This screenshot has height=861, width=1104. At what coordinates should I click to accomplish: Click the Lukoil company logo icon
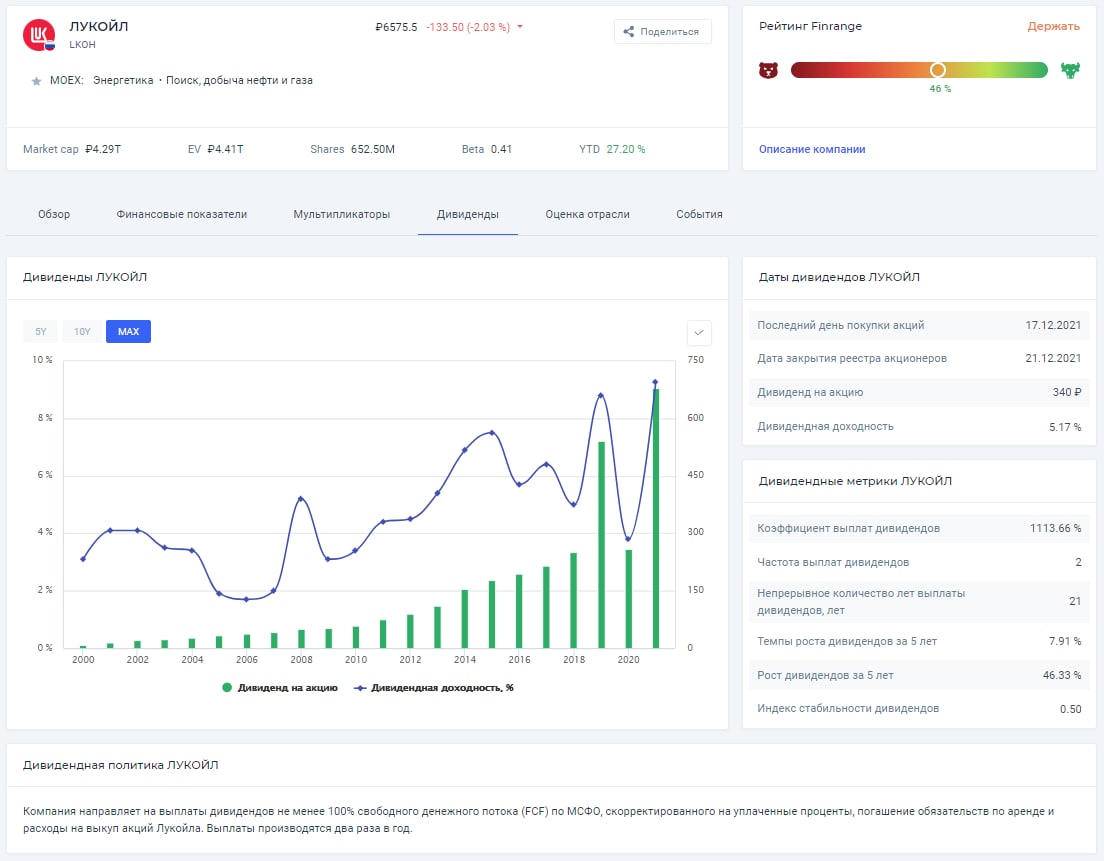point(38,35)
